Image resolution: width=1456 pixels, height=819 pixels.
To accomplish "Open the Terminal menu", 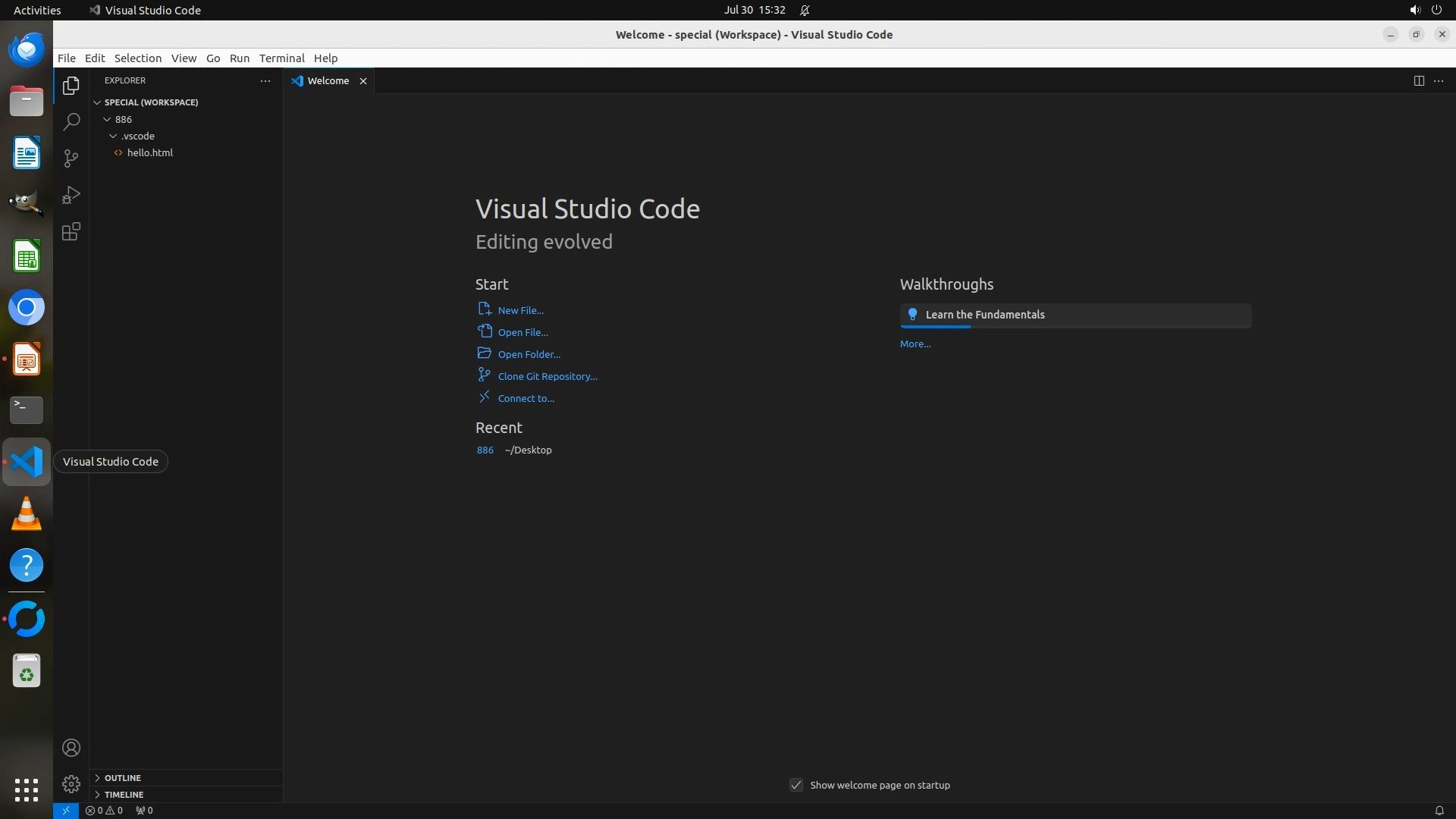I will pyautogui.click(x=281, y=58).
